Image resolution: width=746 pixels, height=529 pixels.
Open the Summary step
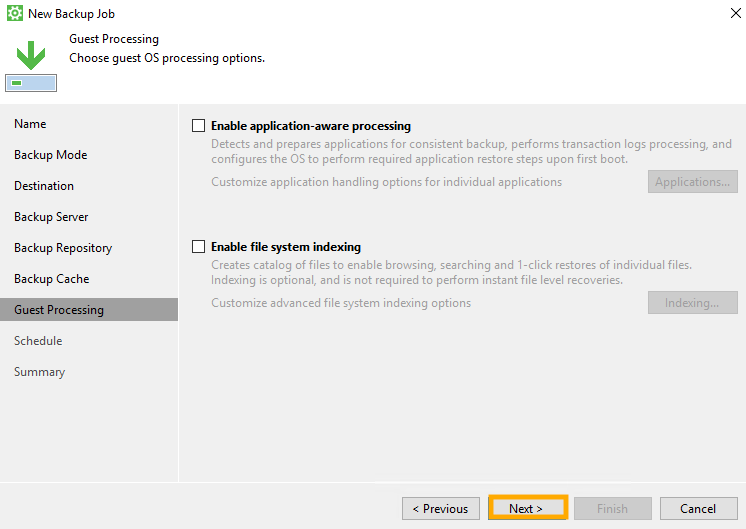pos(39,372)
